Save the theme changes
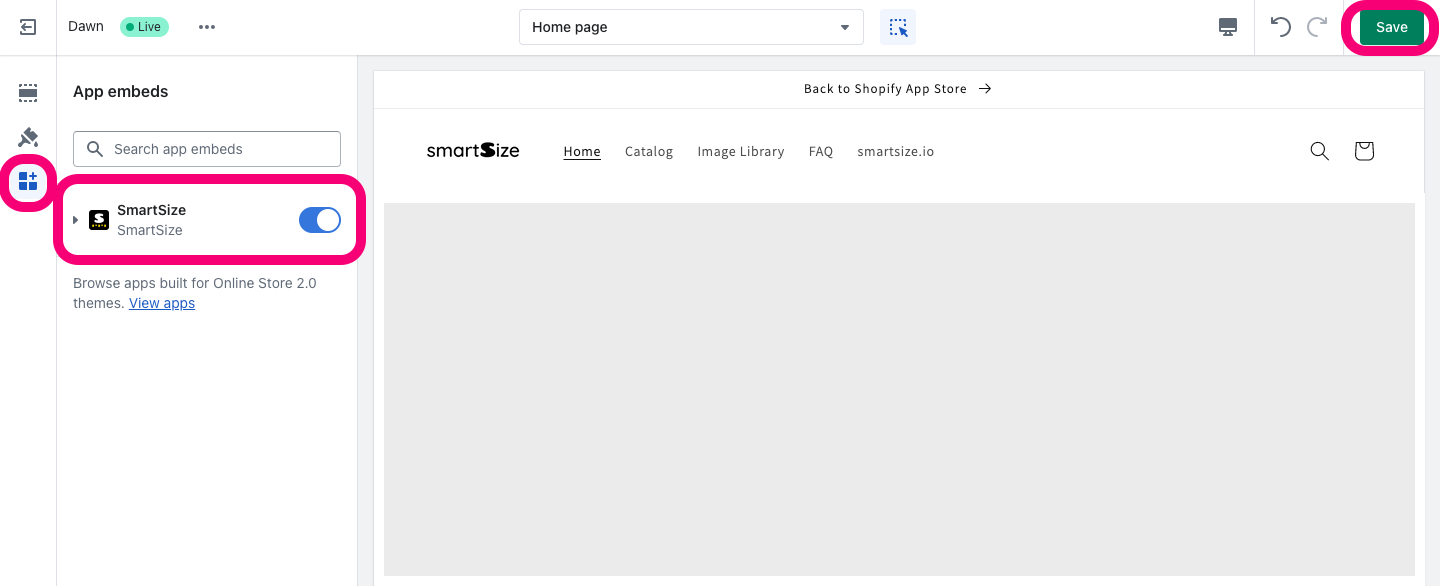The width and height of the screenshot is (1440, 586). pos(1391,27)
